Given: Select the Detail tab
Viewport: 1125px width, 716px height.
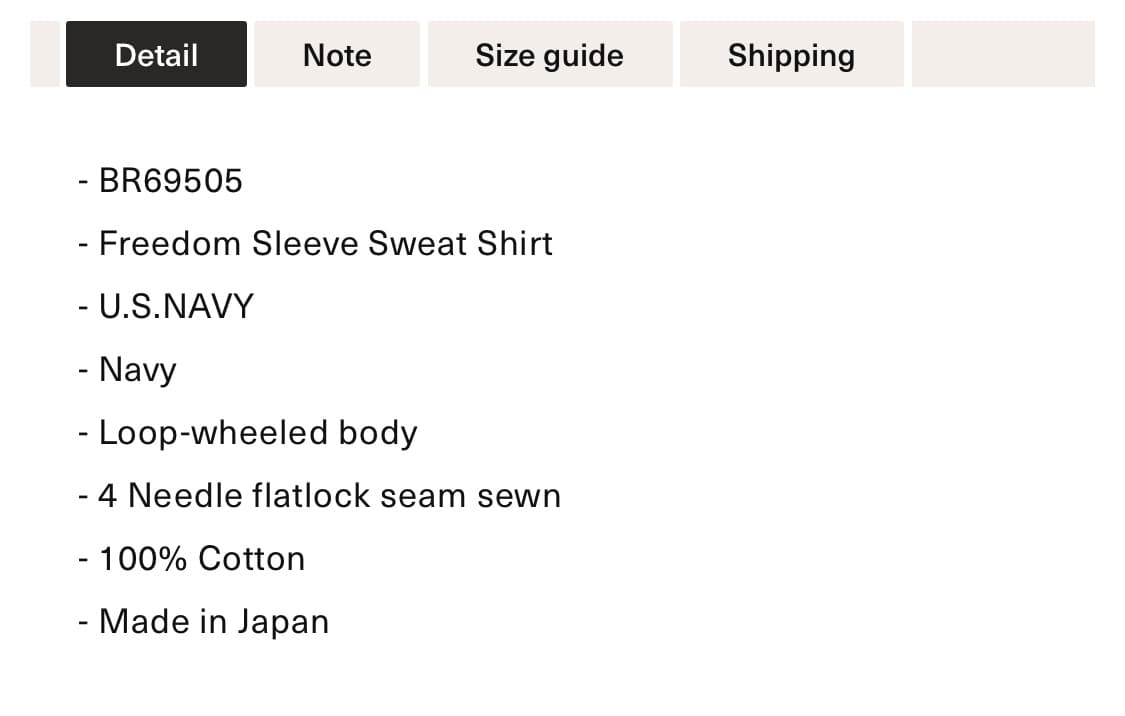Looking at the screenshot, I should pos(156,55).
